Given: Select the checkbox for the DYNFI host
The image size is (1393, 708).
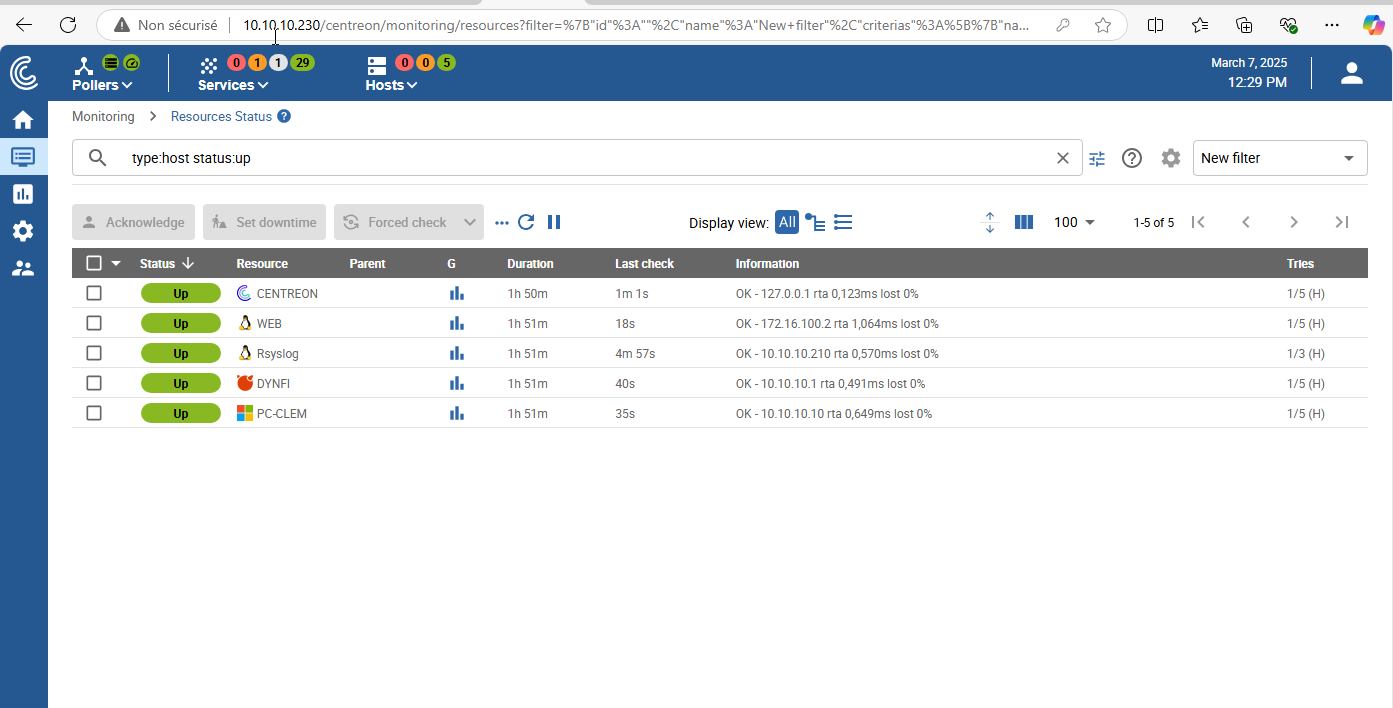Looking at the screenshot, I should (94, 383).
